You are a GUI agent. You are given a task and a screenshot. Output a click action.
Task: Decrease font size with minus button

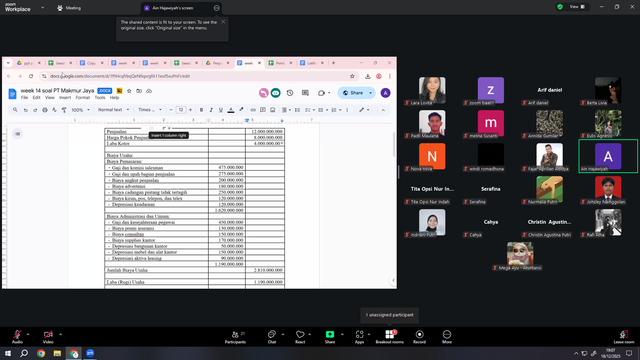click(x=171, y=110)
